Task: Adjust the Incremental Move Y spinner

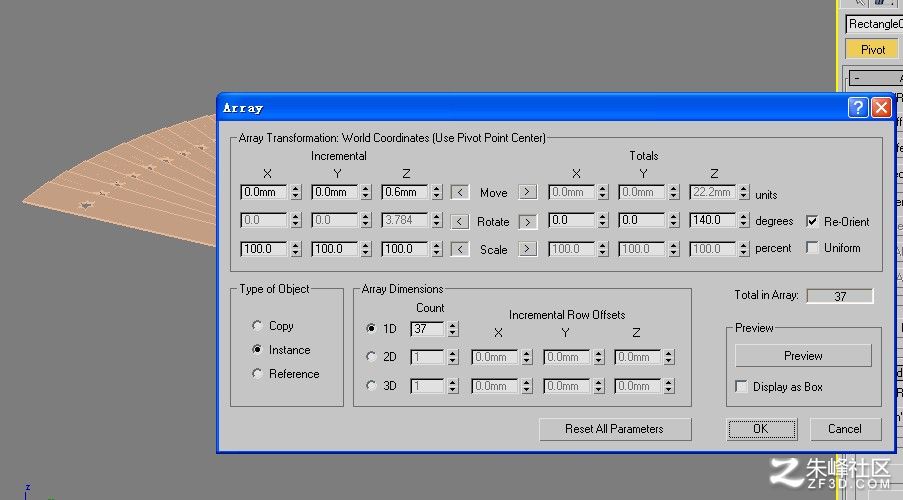Action: tap(366, 192)
